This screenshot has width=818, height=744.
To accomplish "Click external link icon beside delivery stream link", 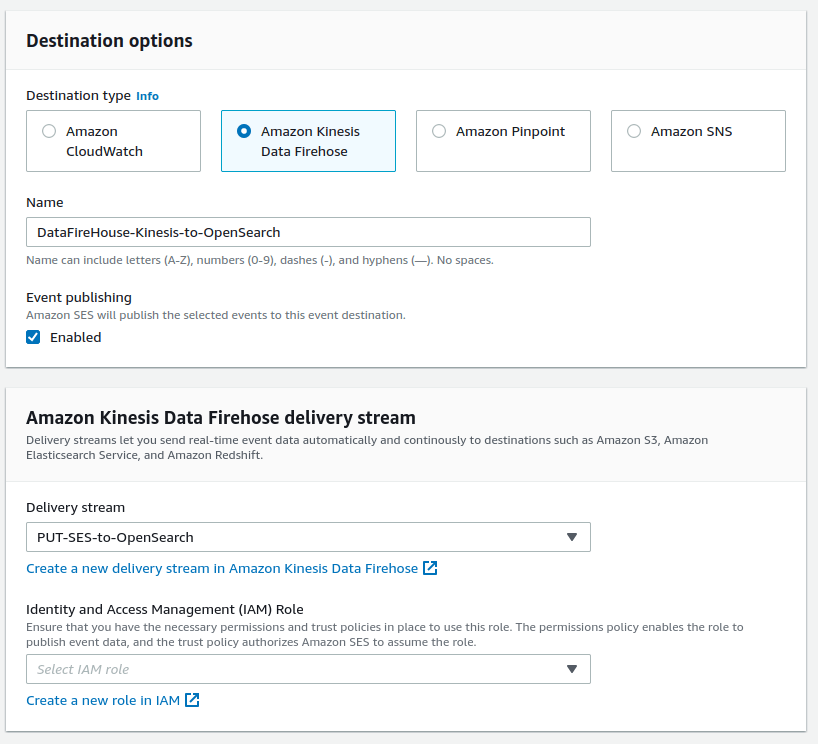I will click(430, 568).
